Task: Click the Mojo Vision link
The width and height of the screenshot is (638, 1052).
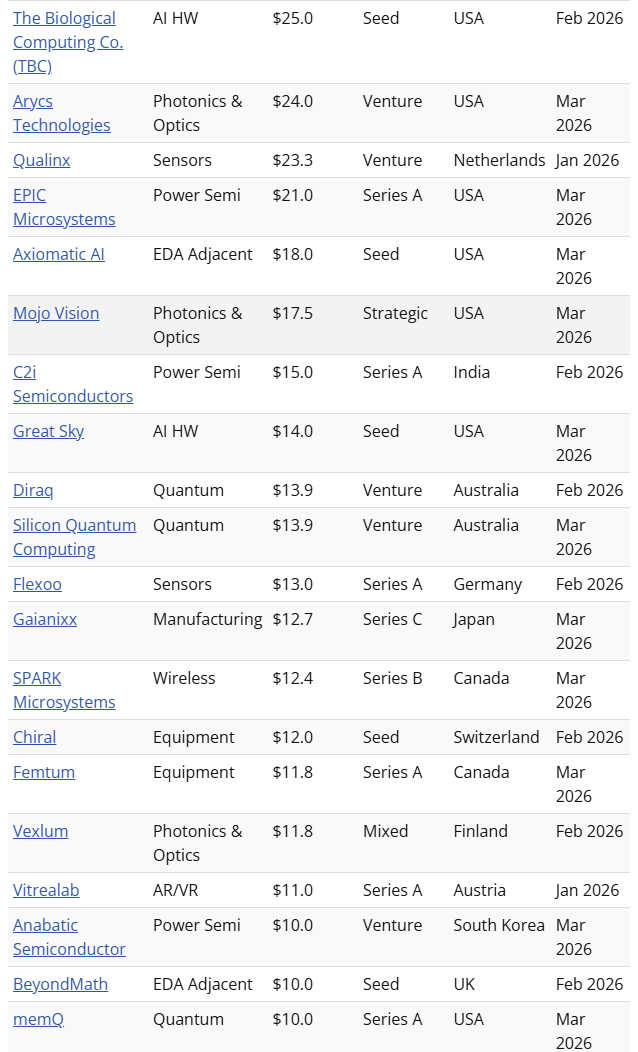Action: [x=56, y=313]
